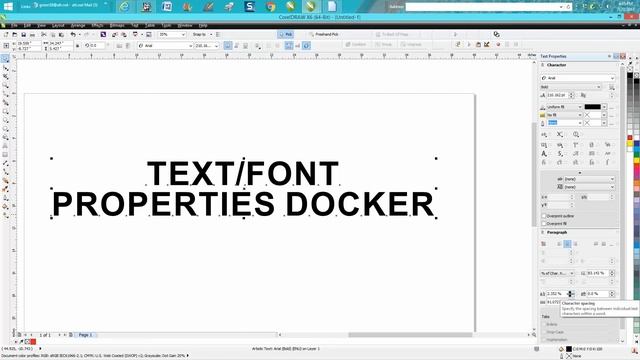Undo the last action
This screenshot has height=360, width=640.
[x=73, y=35]
